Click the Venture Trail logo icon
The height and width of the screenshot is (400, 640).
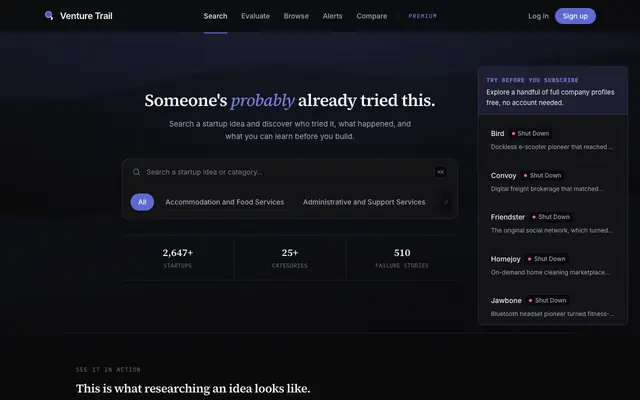click(x=49, y=16)
